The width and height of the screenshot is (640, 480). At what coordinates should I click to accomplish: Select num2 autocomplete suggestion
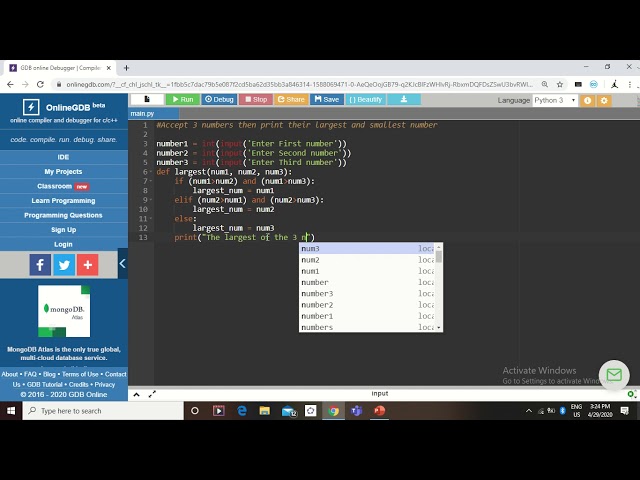367,260
